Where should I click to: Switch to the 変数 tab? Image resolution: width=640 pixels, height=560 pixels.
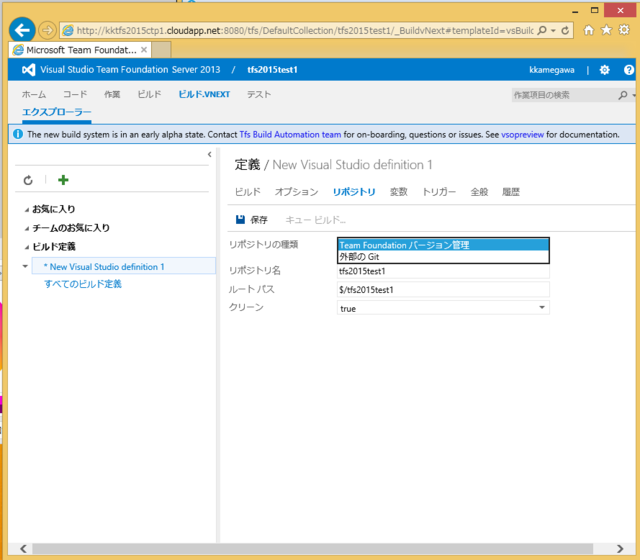pos(398,192)
